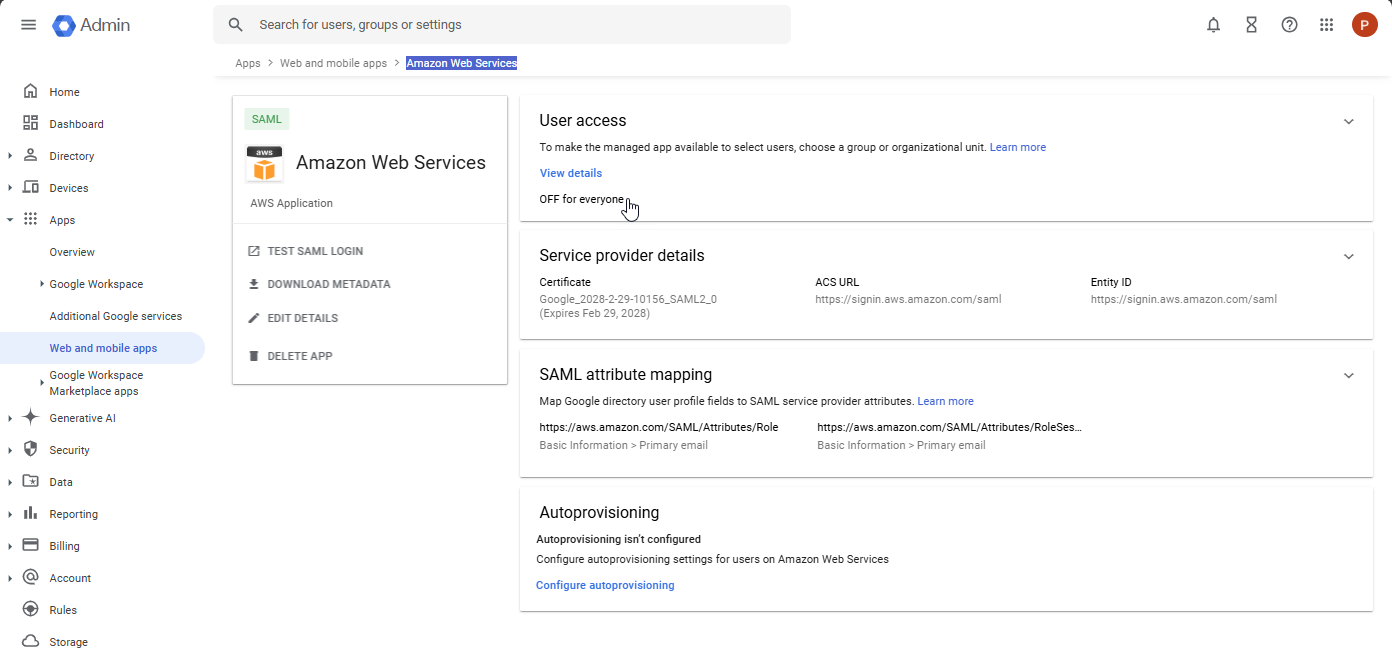Focus the search users, groups or settings field
The image size is (1392, 655).
[501, 25]
